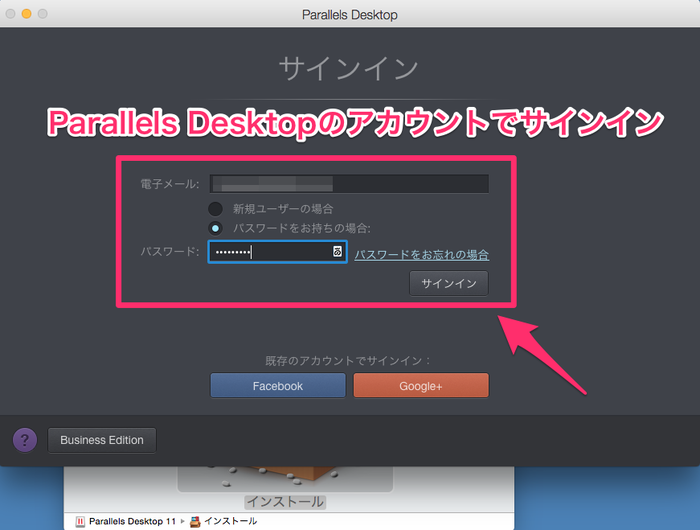
Task: Click the email address input field
Action: tap(349, 184)
